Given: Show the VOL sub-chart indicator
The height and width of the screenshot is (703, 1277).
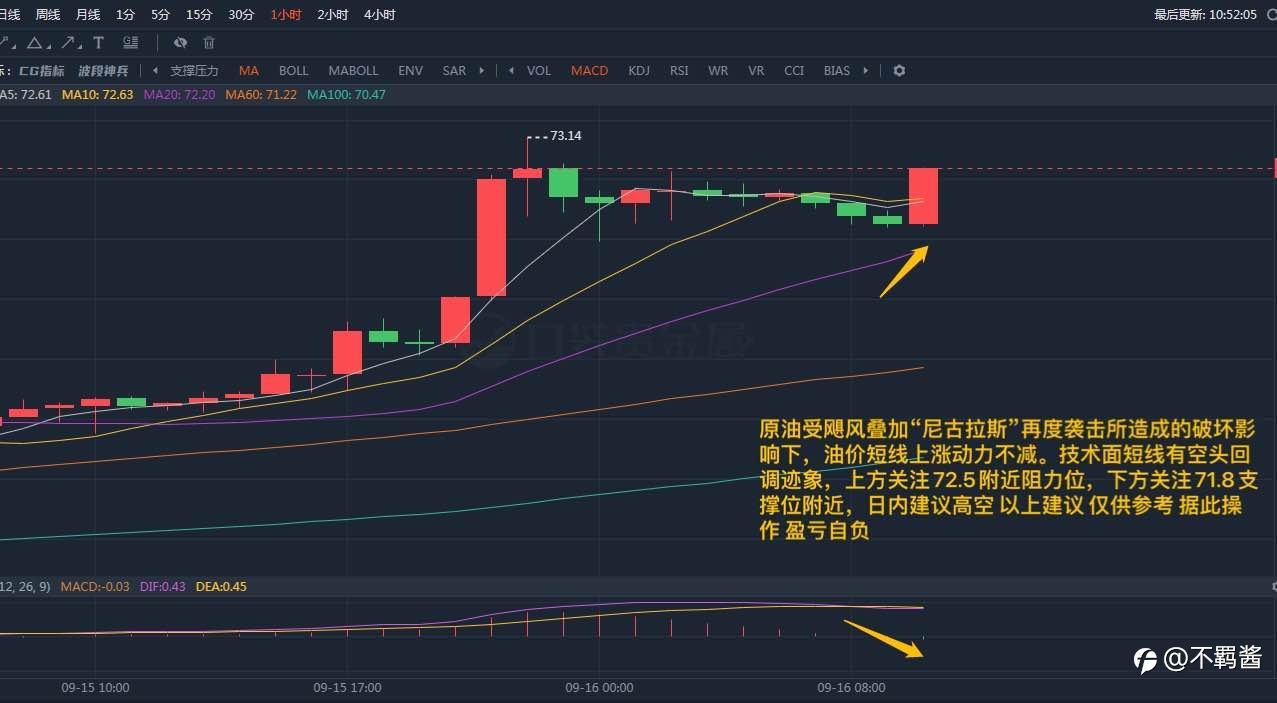Looking at the screenshot, I should click(x=539, y=71).
